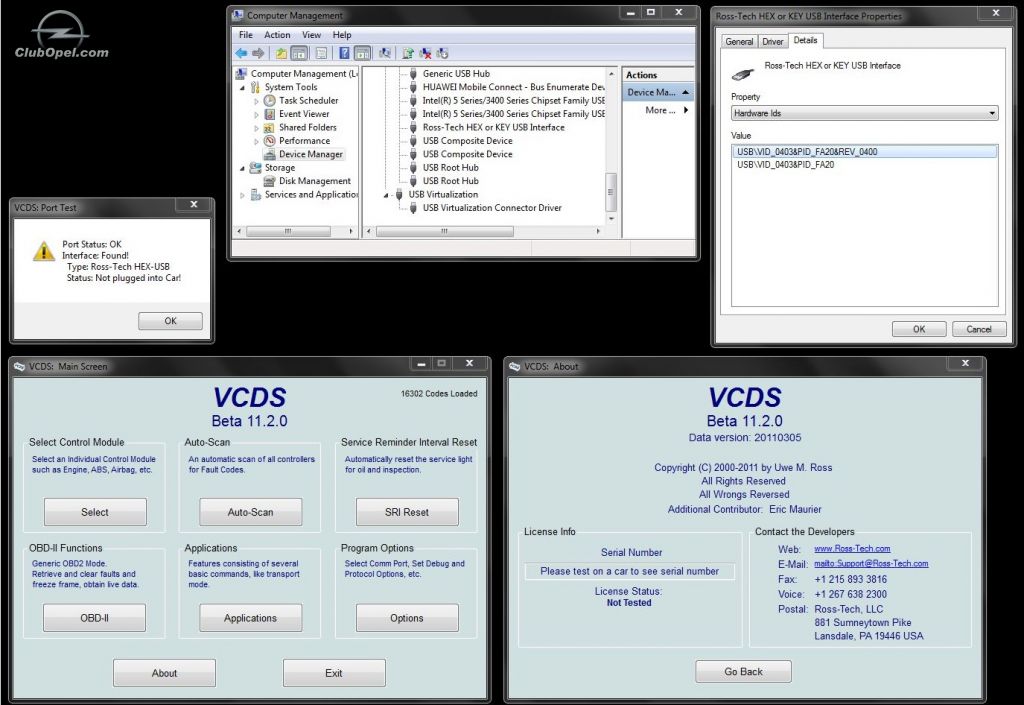Click the Support@Ross-Tech.com mailto link
The width and height of the screenshot is (1024, 705).
[871, 563]
